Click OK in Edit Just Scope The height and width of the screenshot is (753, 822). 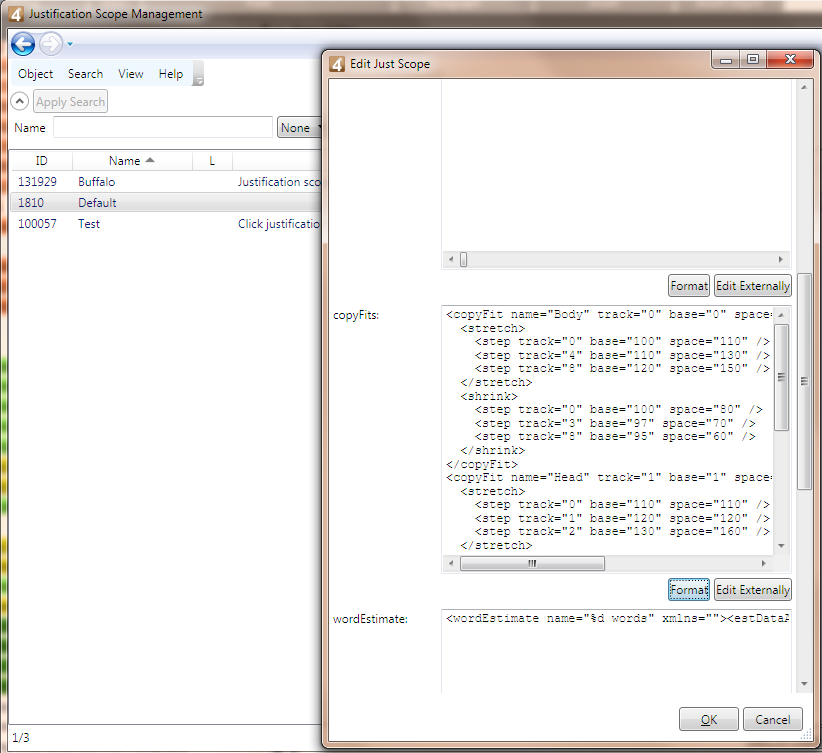(709, 719)
